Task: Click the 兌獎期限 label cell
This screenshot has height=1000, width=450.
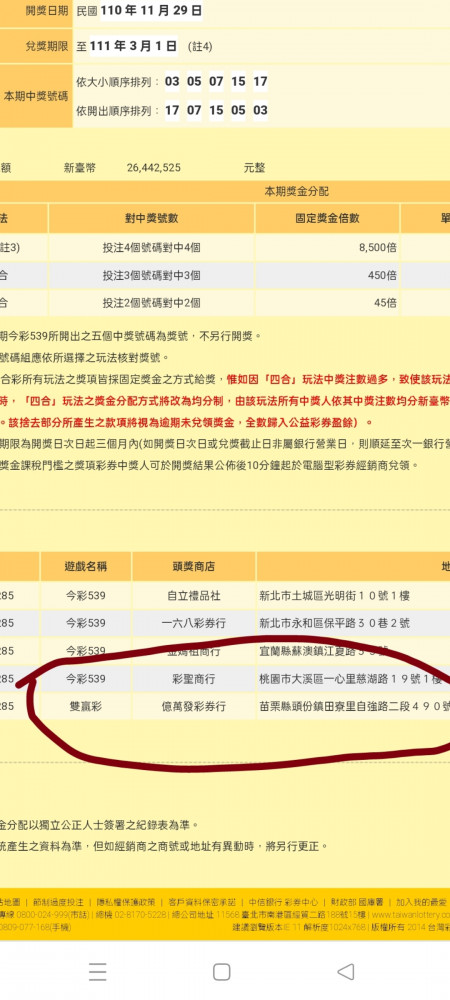Action: tap(36, 46)
